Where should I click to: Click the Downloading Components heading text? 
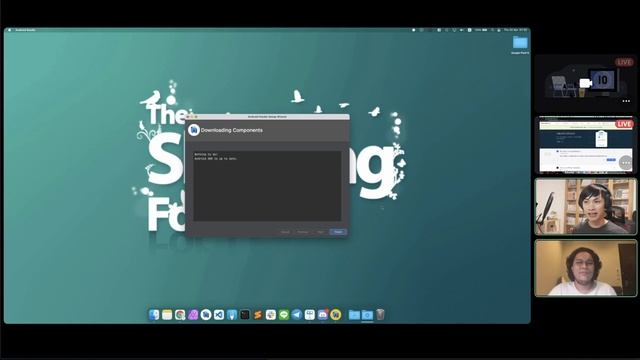[232, 130]
